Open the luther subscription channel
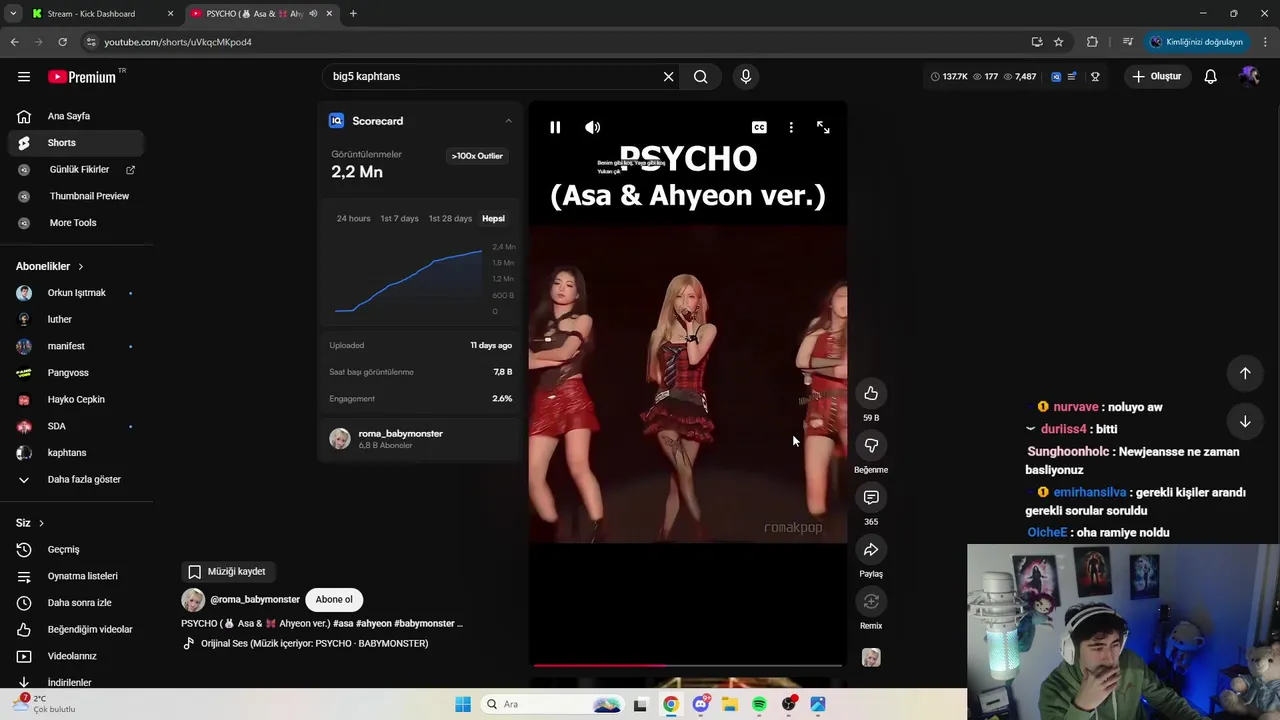The width and height of the screenshot is (1280, 720). coord(76,319)
